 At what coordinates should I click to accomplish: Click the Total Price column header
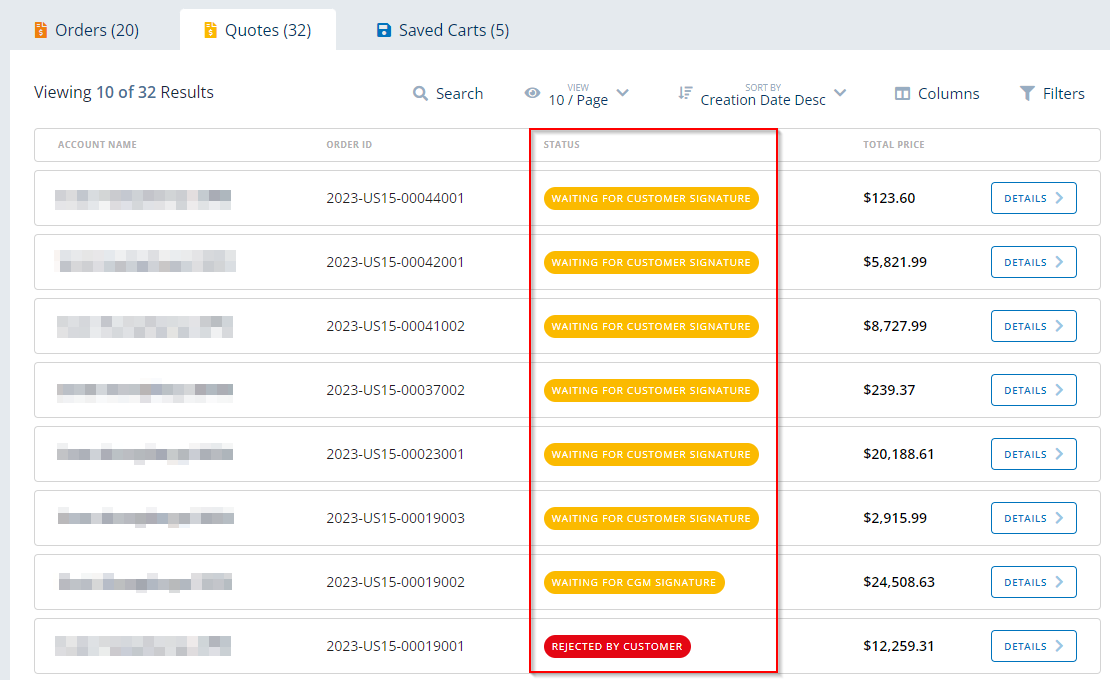click(893, 144)
